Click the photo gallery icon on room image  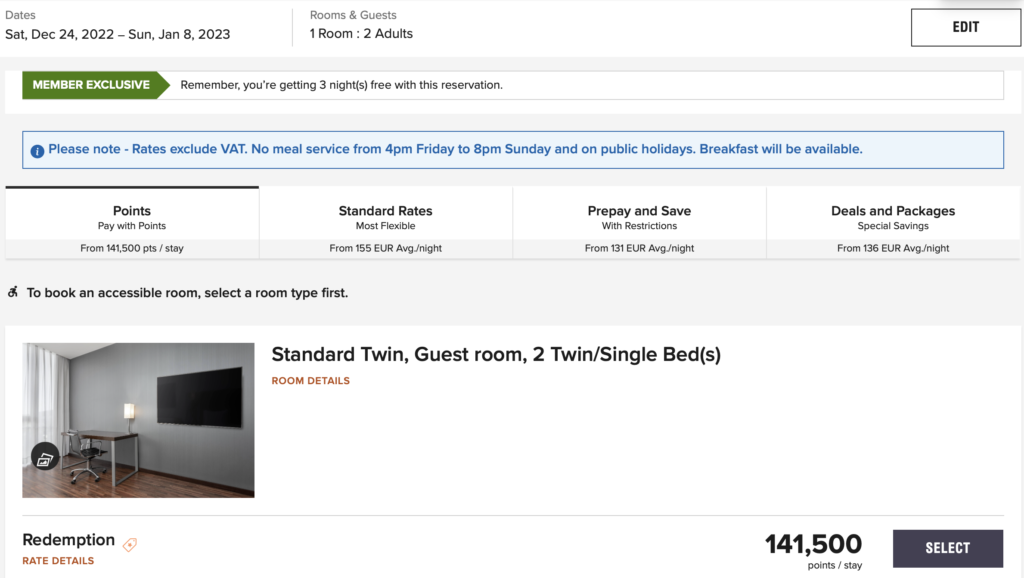pos(45,458)
